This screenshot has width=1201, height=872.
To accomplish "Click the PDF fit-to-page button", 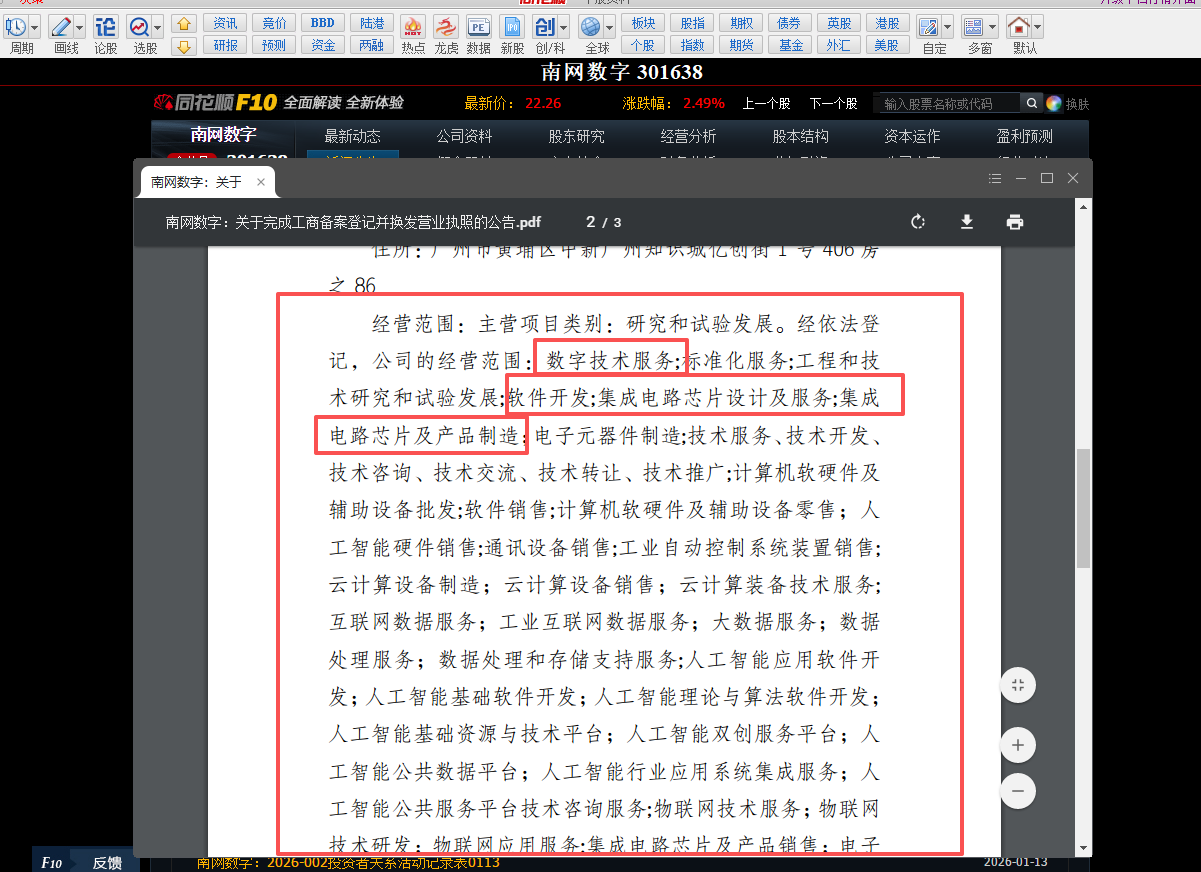I will pyautogui.click(x=1018, y=685).
